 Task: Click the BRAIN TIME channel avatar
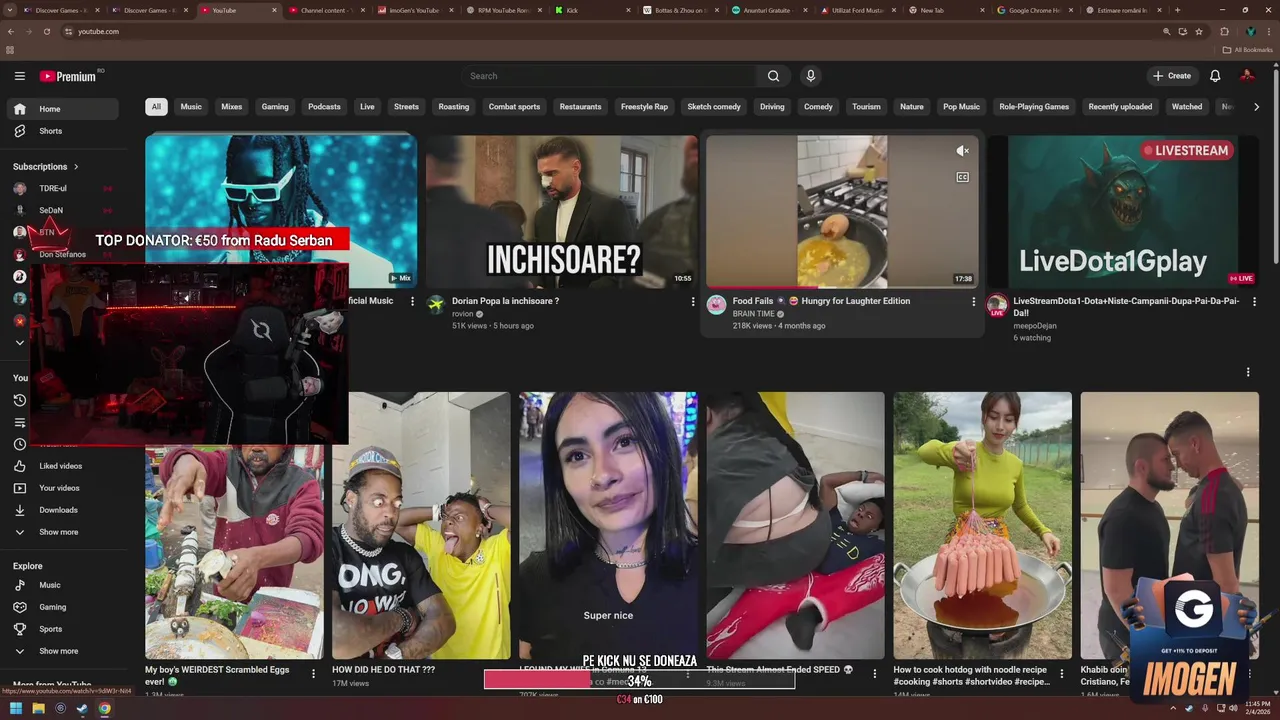[717, 305]
